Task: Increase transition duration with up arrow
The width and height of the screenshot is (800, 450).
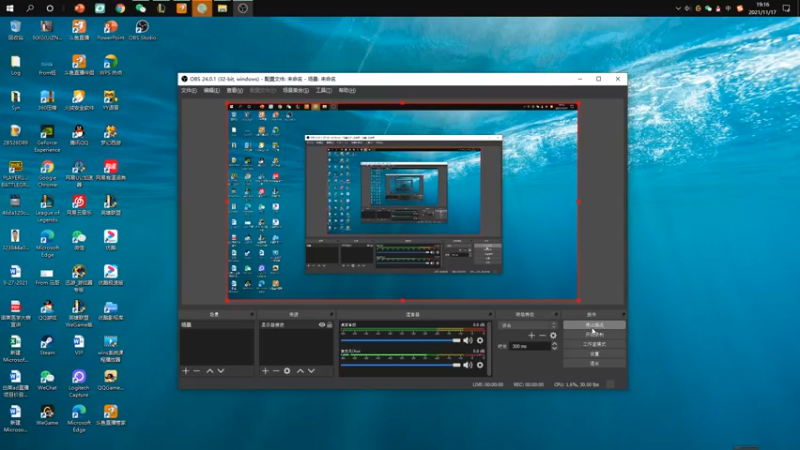Action: point(555,344)
